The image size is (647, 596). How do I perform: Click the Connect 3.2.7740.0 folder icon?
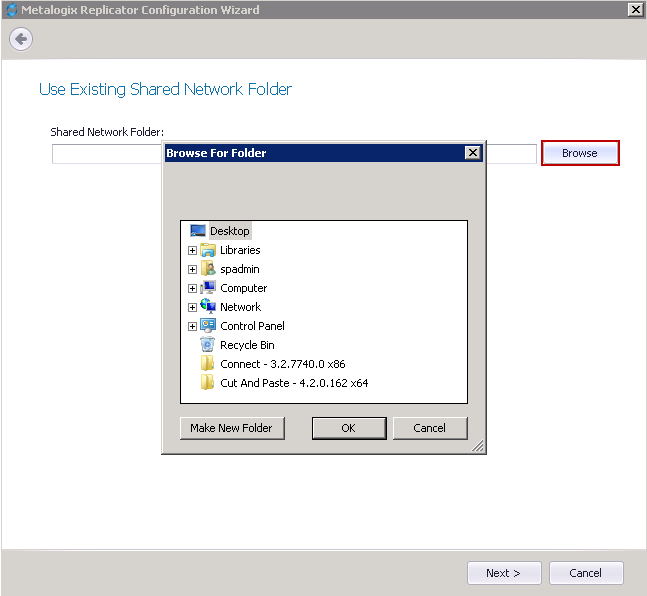207,364
